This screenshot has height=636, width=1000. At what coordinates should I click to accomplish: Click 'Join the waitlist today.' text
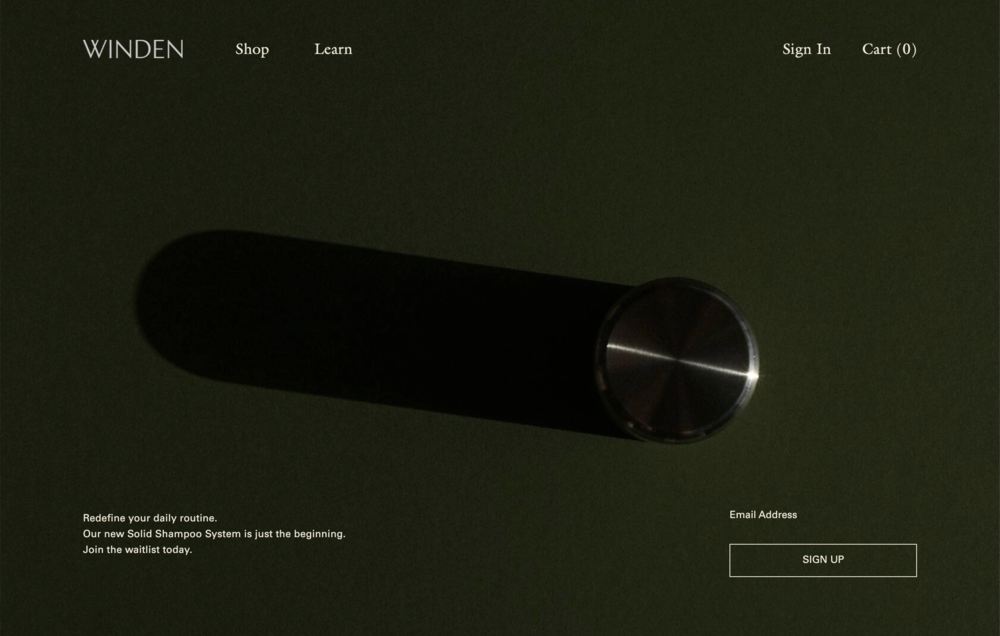[x=137, y=550]
